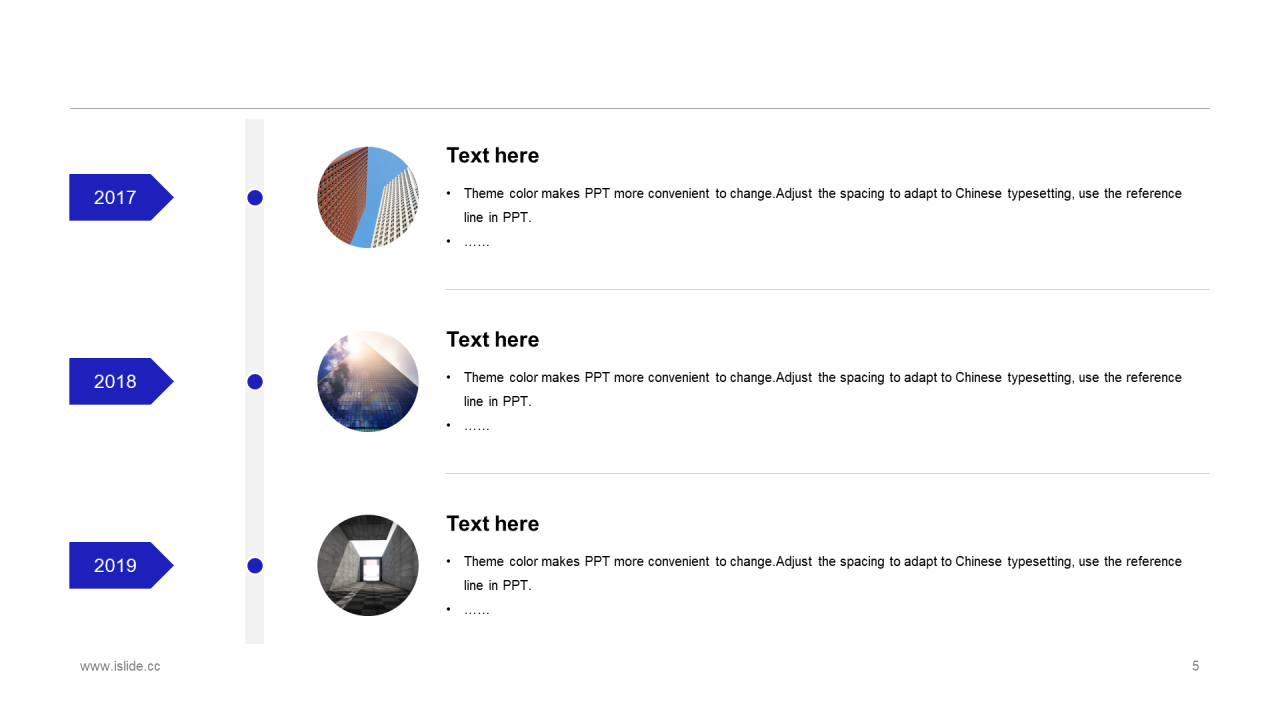
Task: Click the blue timeline dot beside 2018
Action: tap(255, 382)
